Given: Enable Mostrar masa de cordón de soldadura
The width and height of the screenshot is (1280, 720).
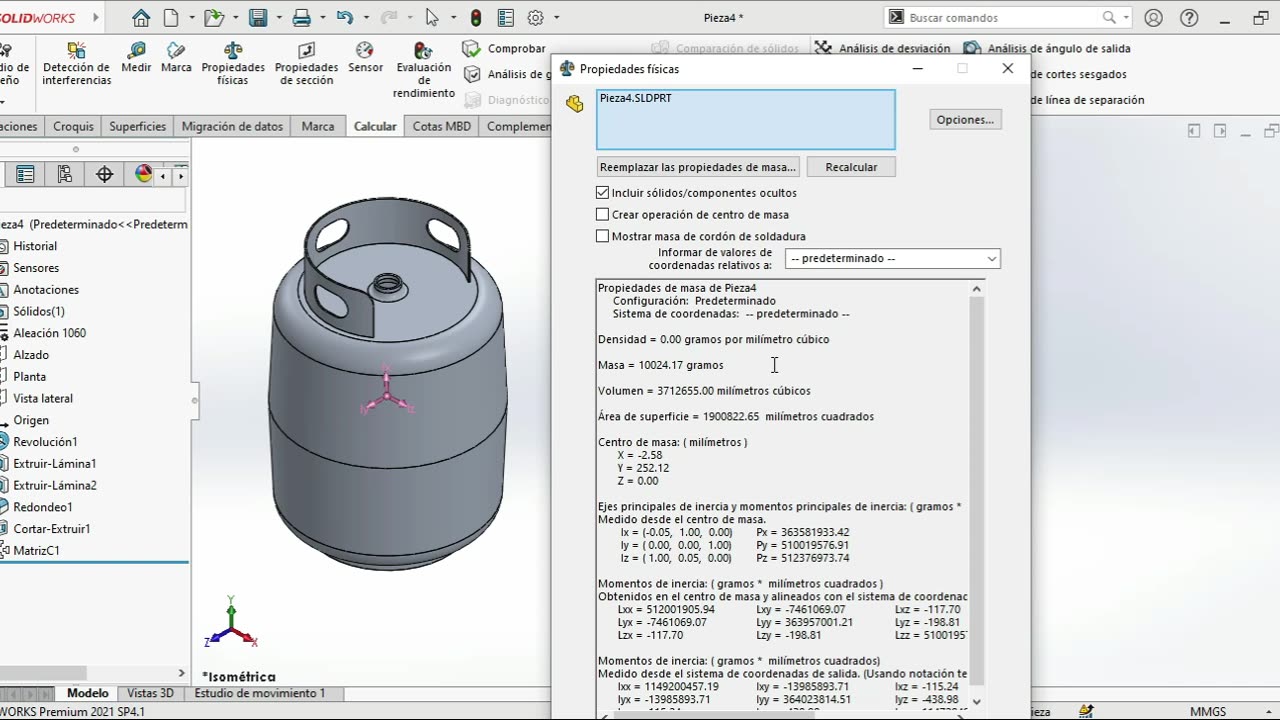Looking at the screenshot, I should pyautogui.click(x=602, y=236).
